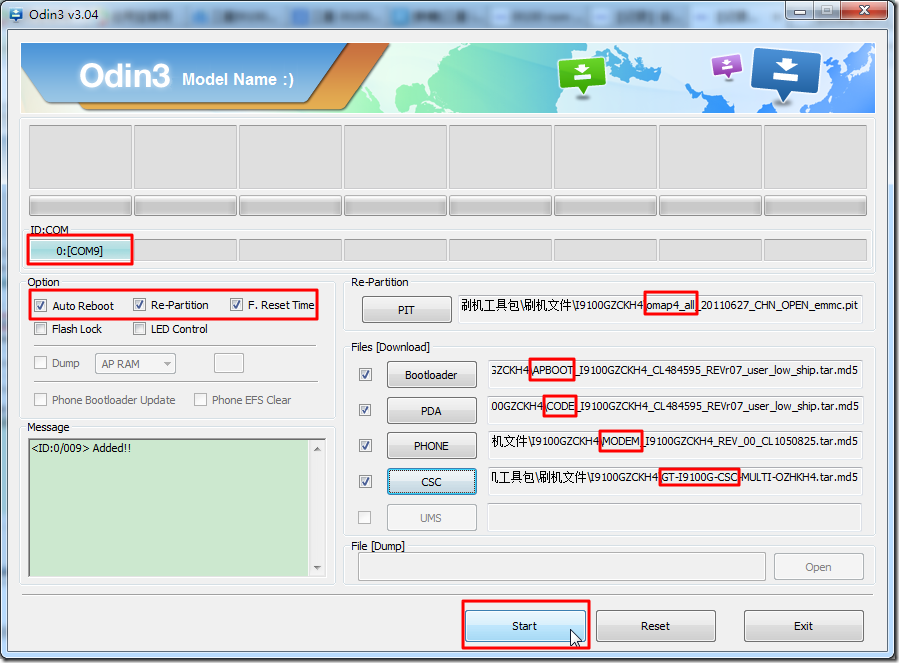Click Message box scroll down arrow
The height and width of the screenshot is (663, 899).
[318, 567]
